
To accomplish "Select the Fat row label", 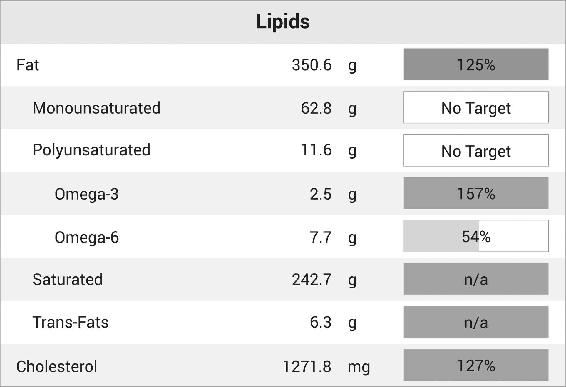I will point(27,65).
